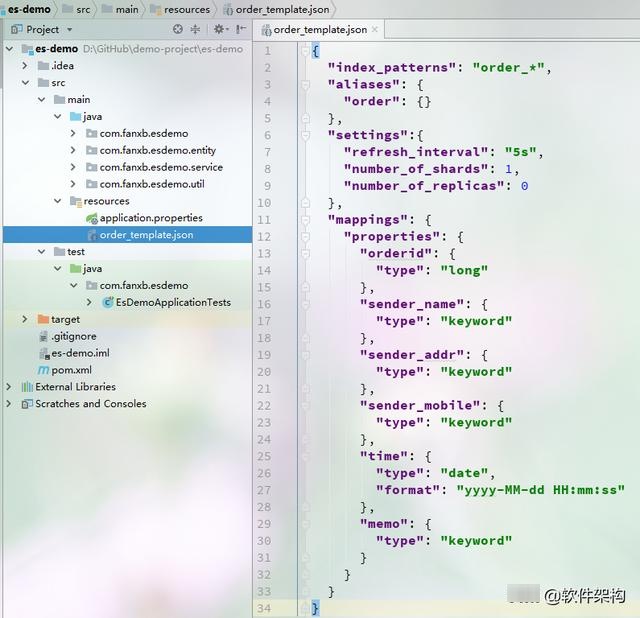The height and width of the screenshot is (618, 640).
Task: Collapse the es-demo project root
Action: (9, 49)
